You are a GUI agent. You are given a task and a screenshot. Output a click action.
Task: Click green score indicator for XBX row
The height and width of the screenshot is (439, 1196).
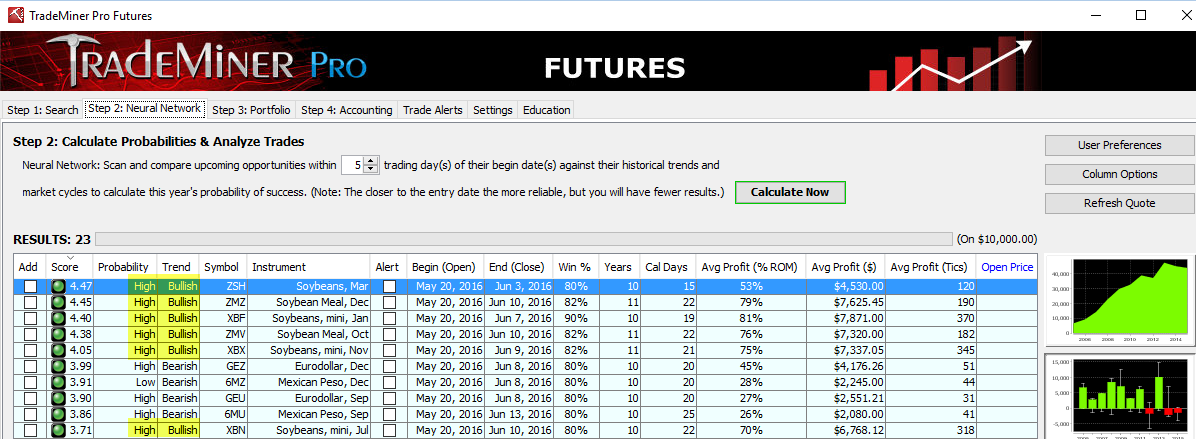(58, 350)
